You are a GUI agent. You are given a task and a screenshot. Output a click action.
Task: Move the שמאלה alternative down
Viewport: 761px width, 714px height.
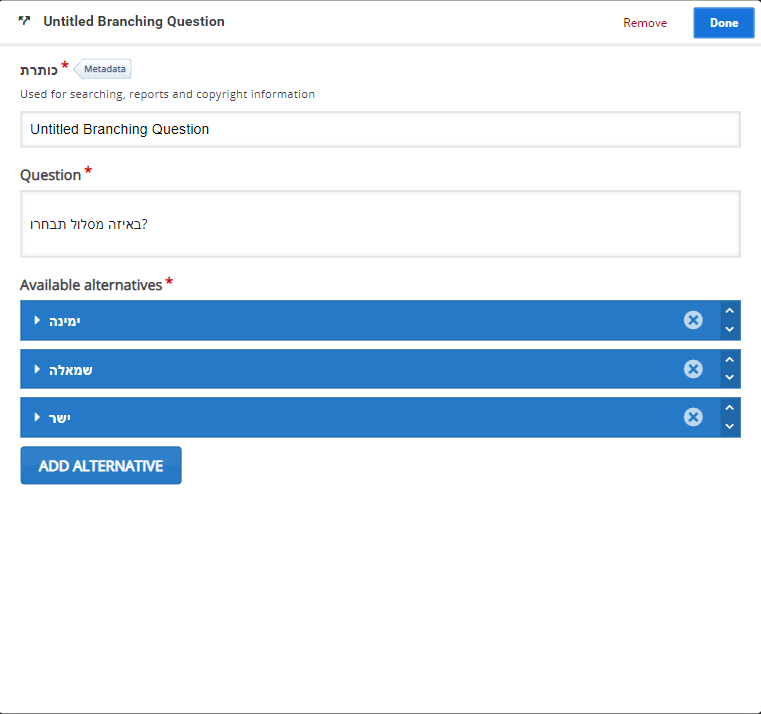pos(730,379)
